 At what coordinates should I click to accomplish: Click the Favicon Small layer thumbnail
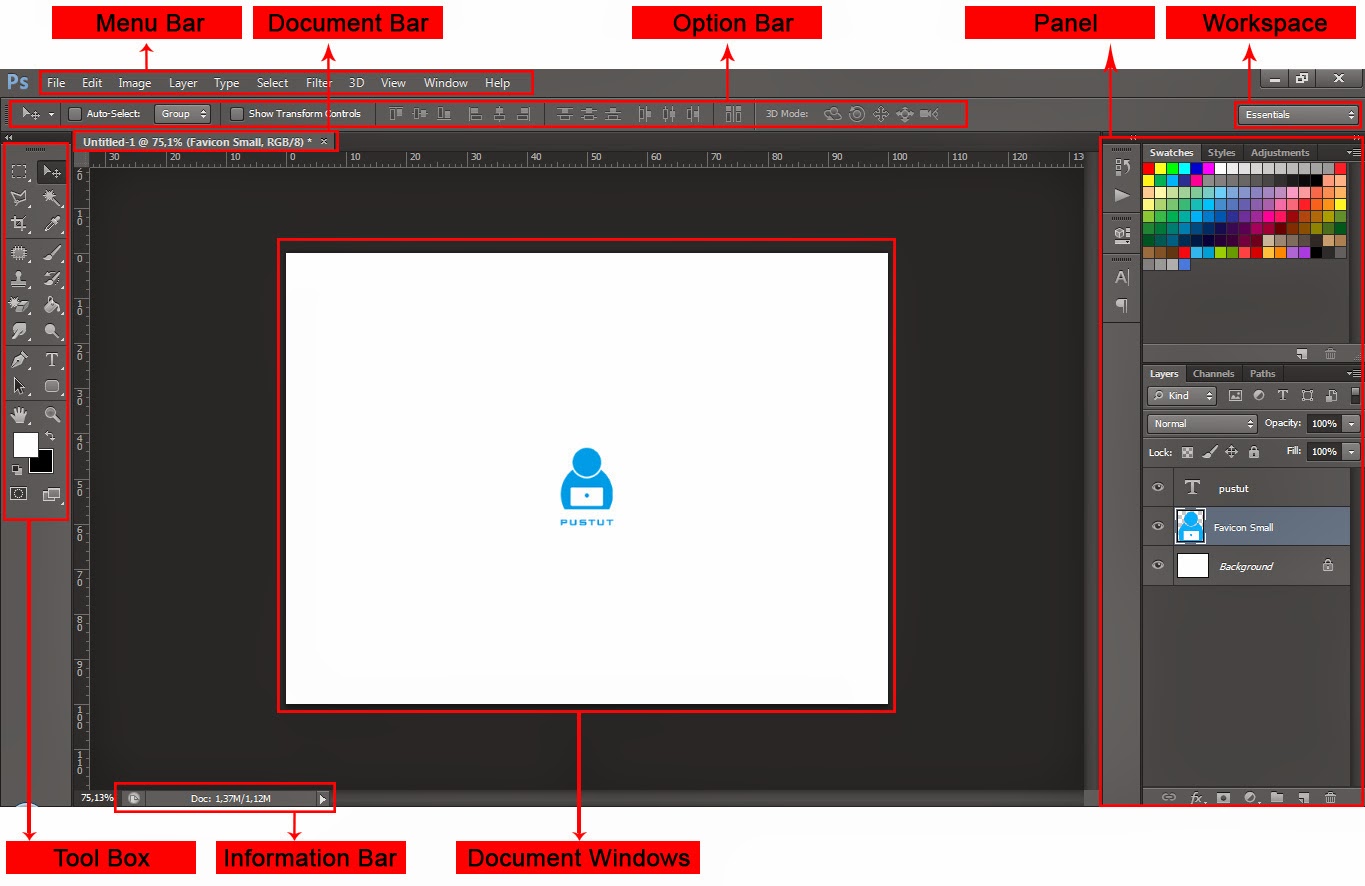tap(1191, 526)
